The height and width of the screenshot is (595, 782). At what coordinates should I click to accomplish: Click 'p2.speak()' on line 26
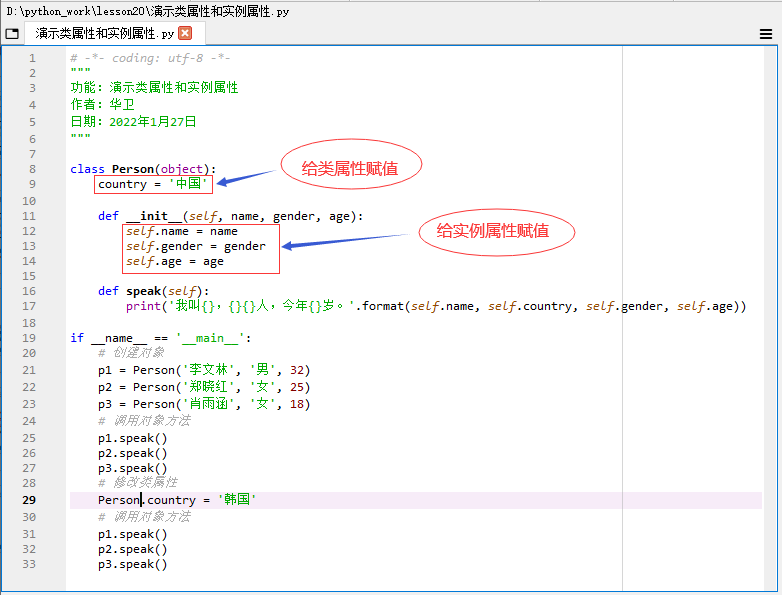[x=133, y=453]
